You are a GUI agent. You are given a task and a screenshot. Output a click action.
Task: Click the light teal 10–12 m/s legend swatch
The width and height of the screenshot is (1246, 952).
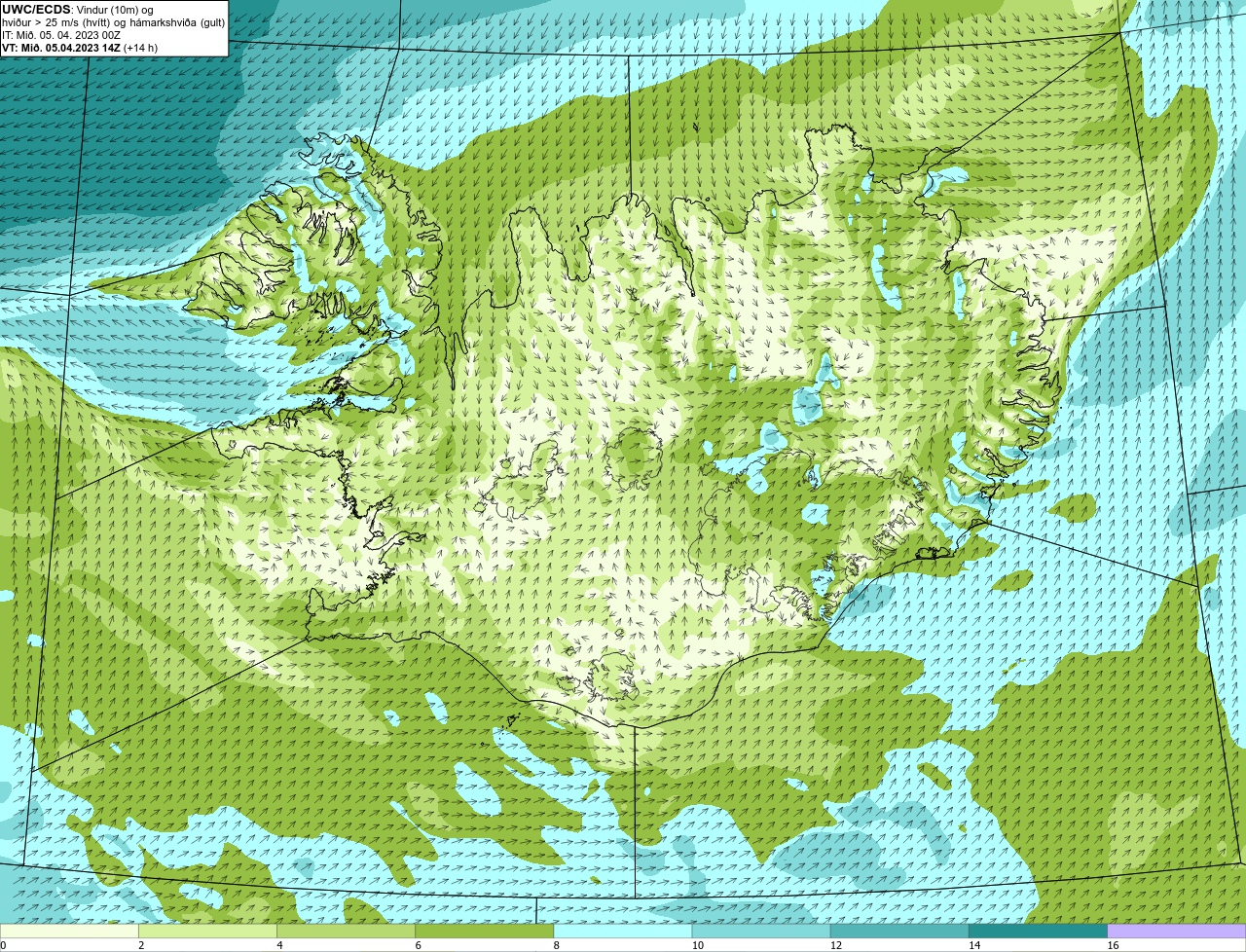(x=761, y=932)
